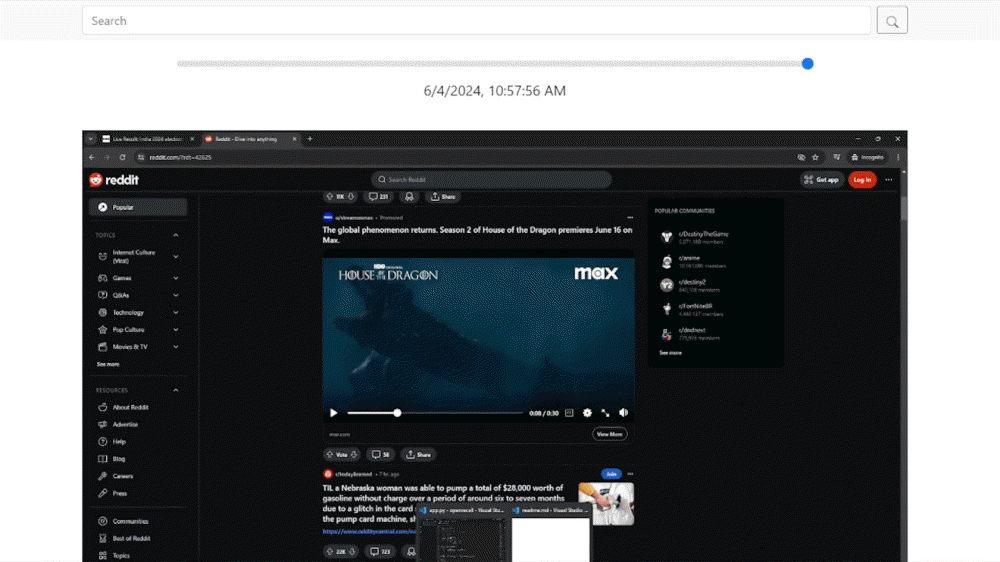The width and height of the screenshot is (1000, 562).
Task: Collapse the RESOURCES section in the sidebar
Action: tap(176, 390)
